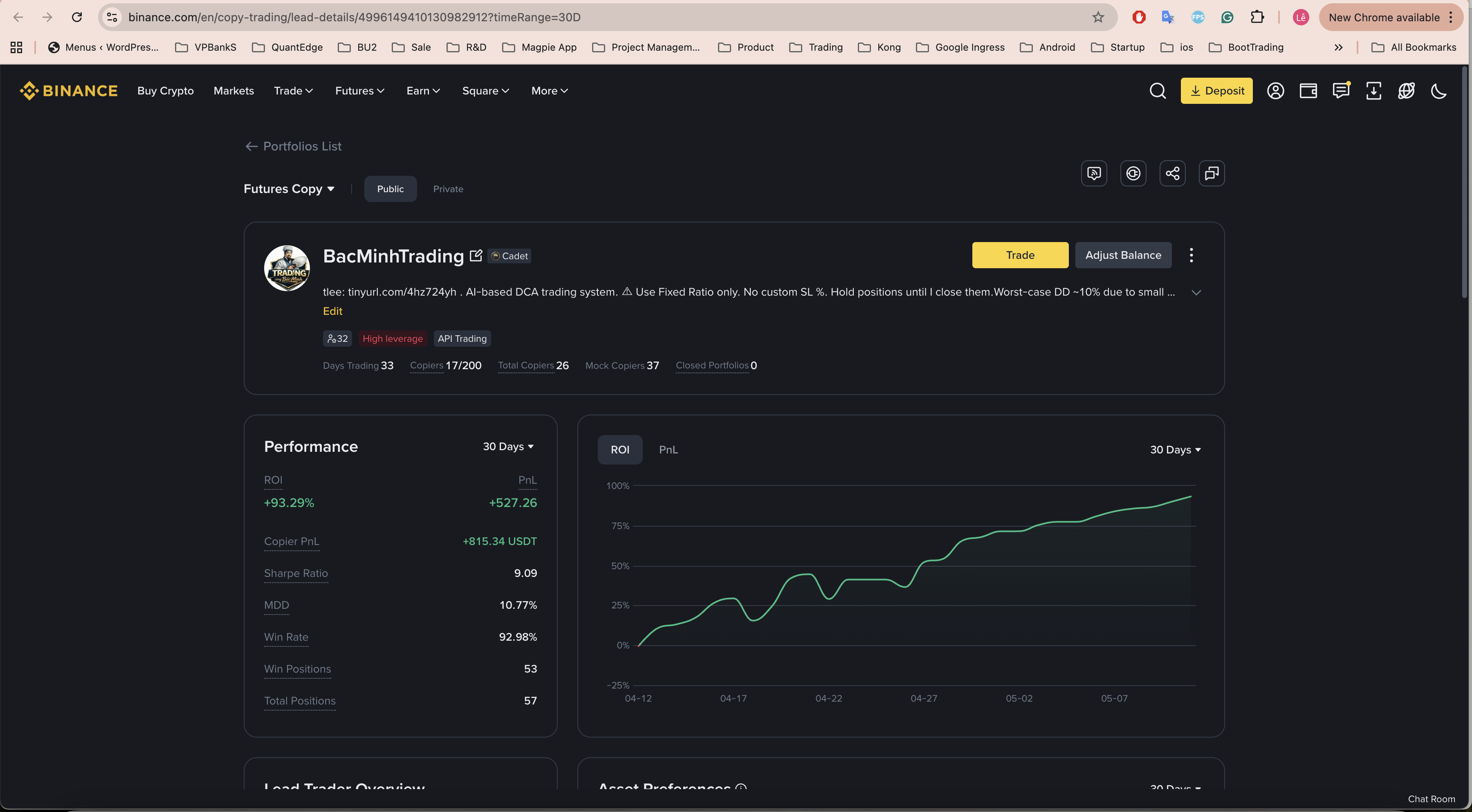Open the user profile icon
The height and width of the screenshot is (812, 1472).
[1275, 91]
